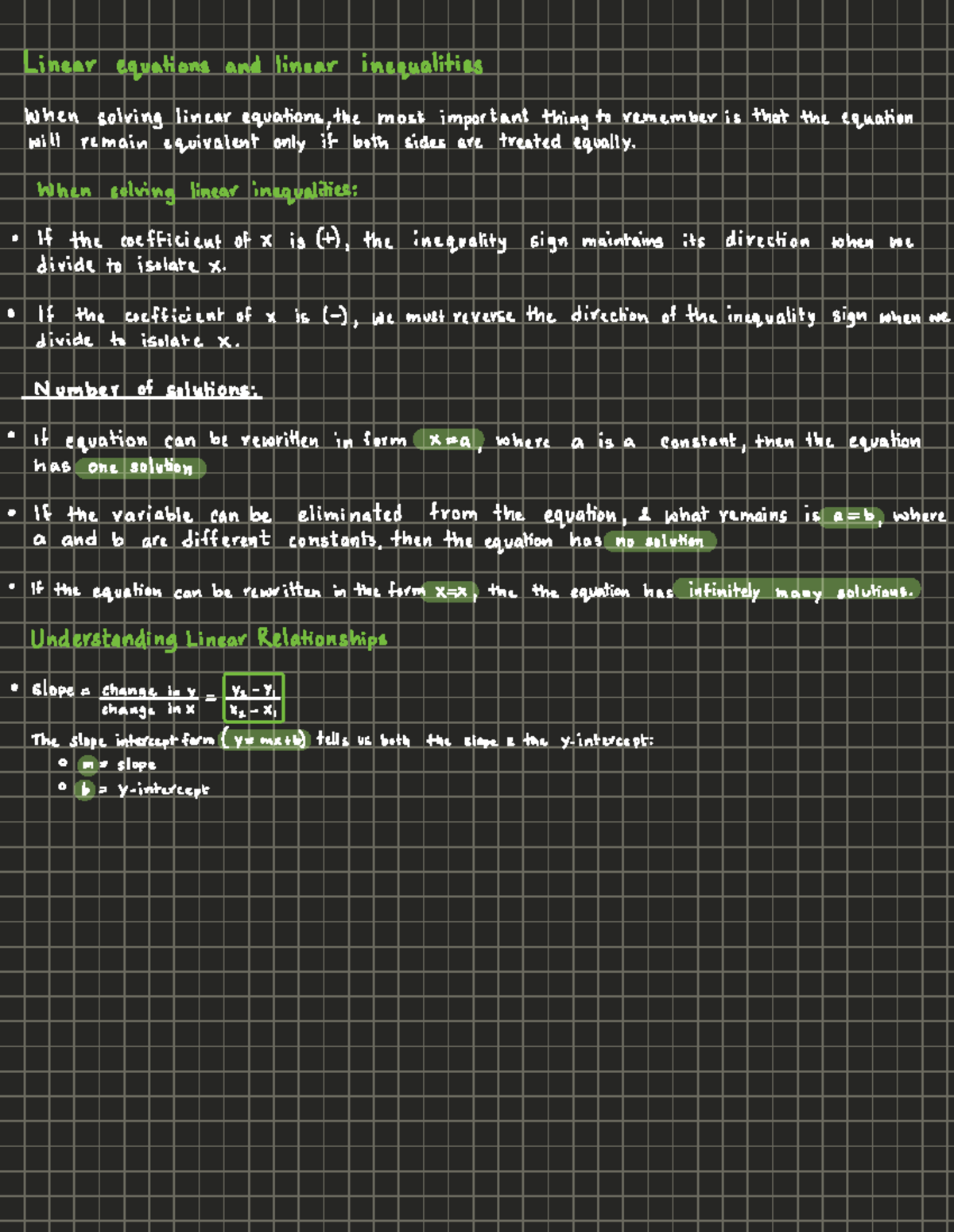Click the handwritten word "y-intercept" beside b
The image size is (954, 1232).
[163, 790]
